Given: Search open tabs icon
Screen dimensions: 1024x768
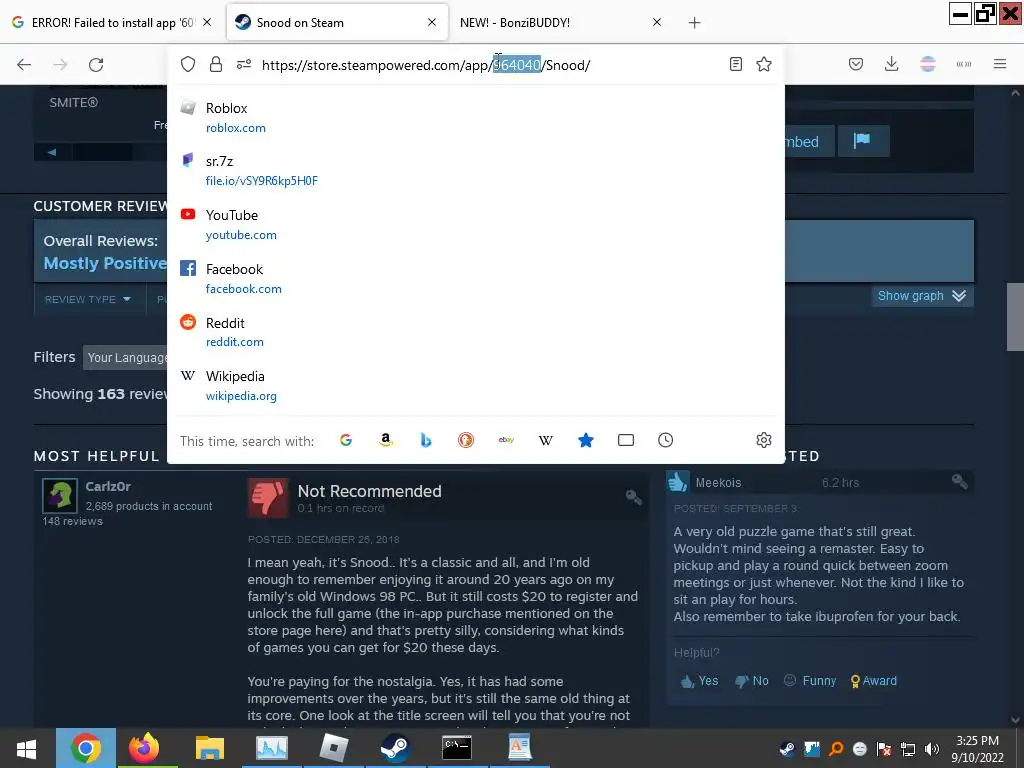Looking at the screenshot, I should 626,440.
